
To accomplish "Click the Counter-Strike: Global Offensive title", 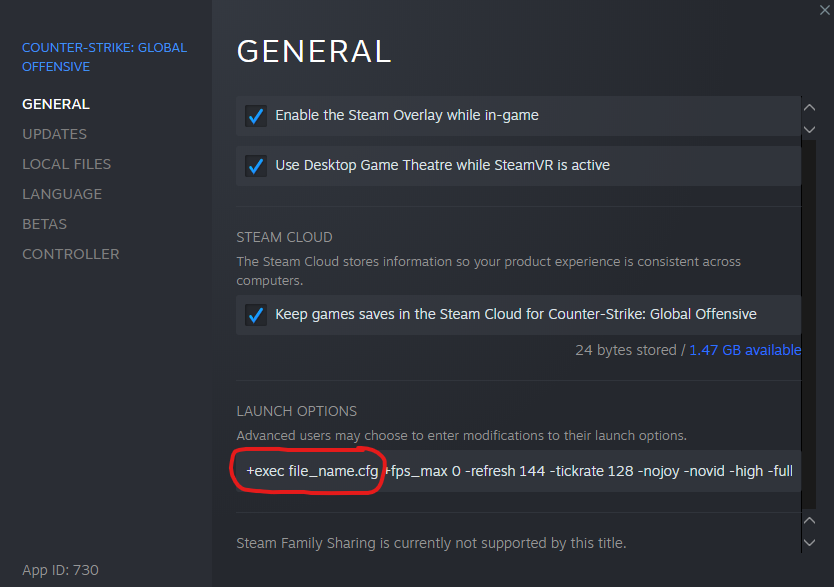I will pos(104,57).
